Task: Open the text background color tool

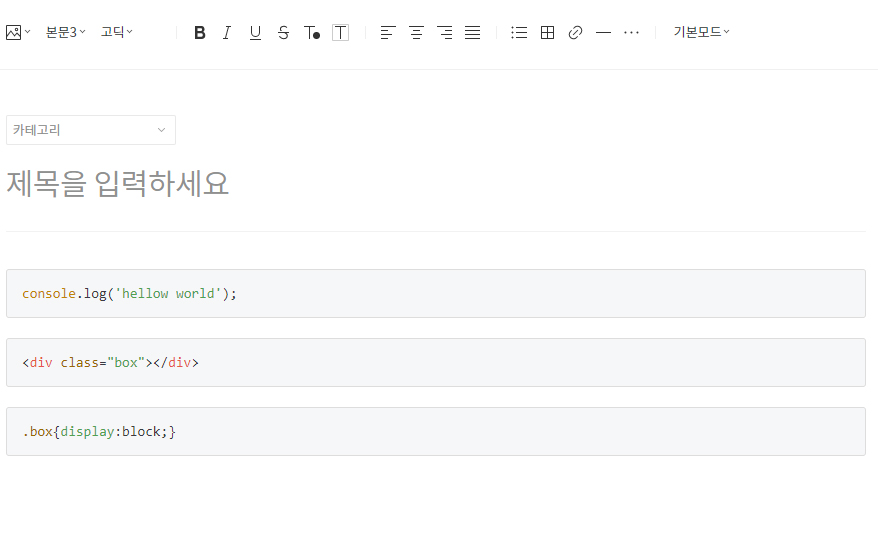Action: pyautogui.click(x=340, y=33)
